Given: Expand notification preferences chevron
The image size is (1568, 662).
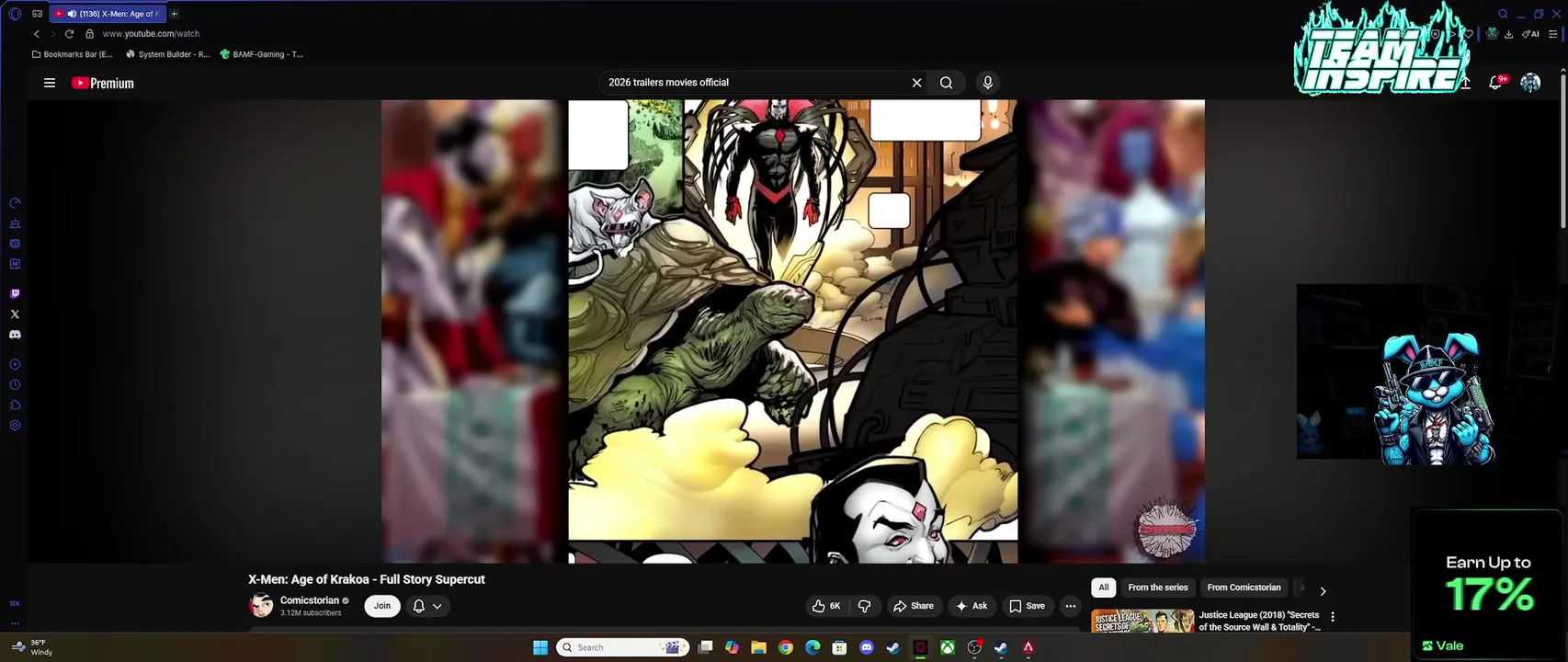Looking at the screenshot, I should coord(437,606).
